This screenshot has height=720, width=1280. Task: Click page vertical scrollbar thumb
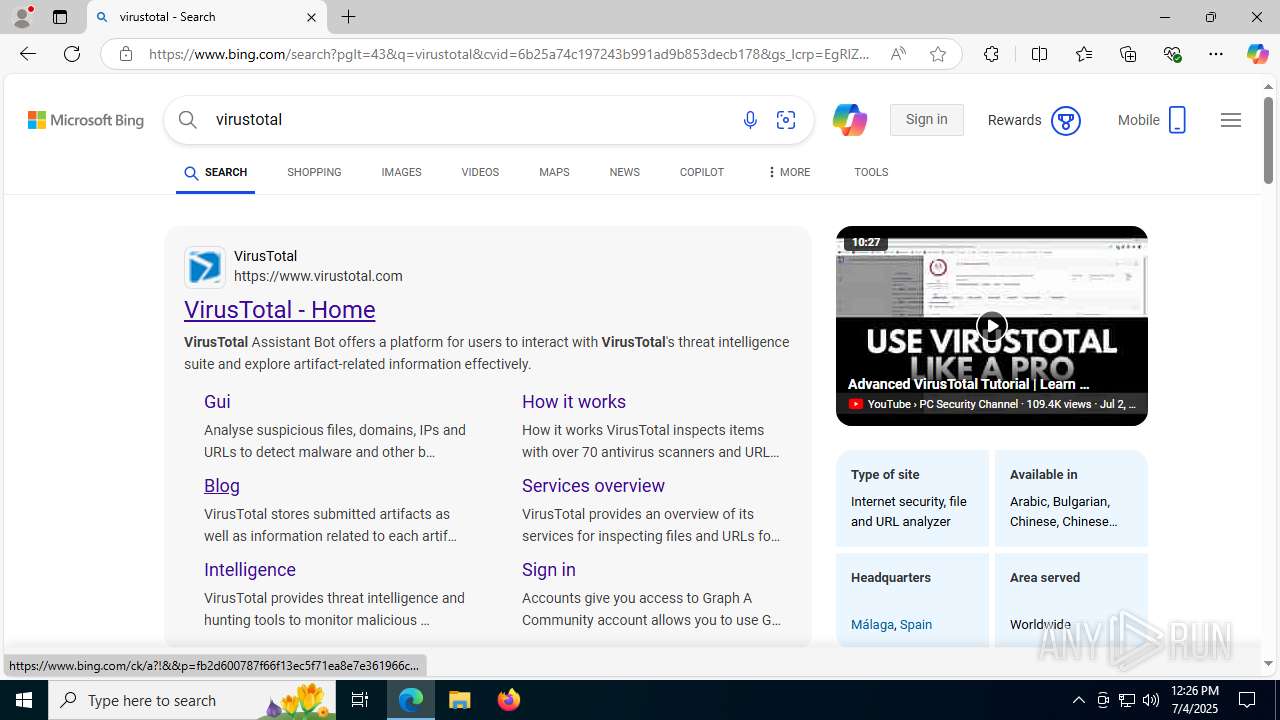(x=1268, y=140)
